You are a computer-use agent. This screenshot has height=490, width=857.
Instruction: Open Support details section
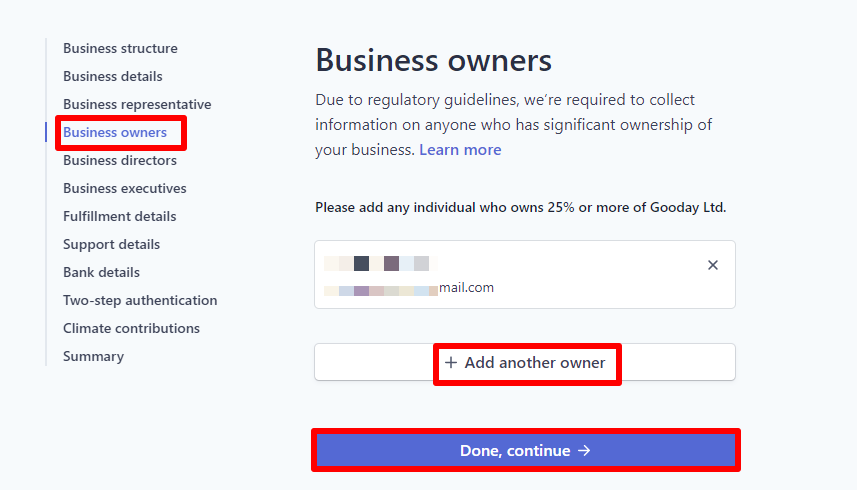[111, 244]
